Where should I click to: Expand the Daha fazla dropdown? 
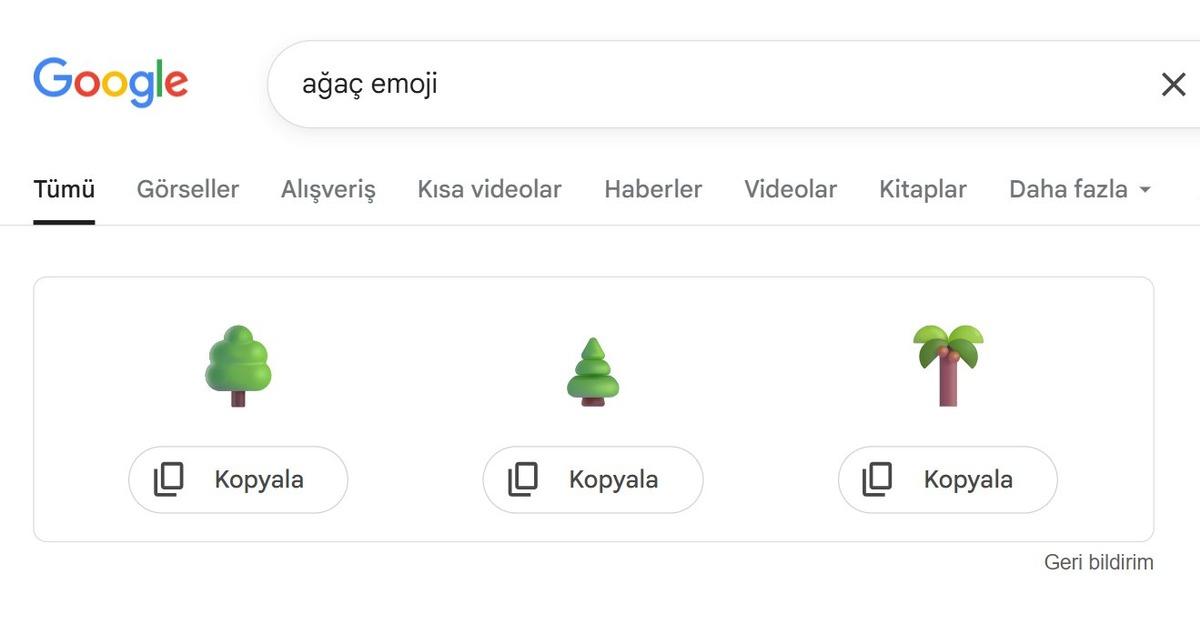point(1080,189)
